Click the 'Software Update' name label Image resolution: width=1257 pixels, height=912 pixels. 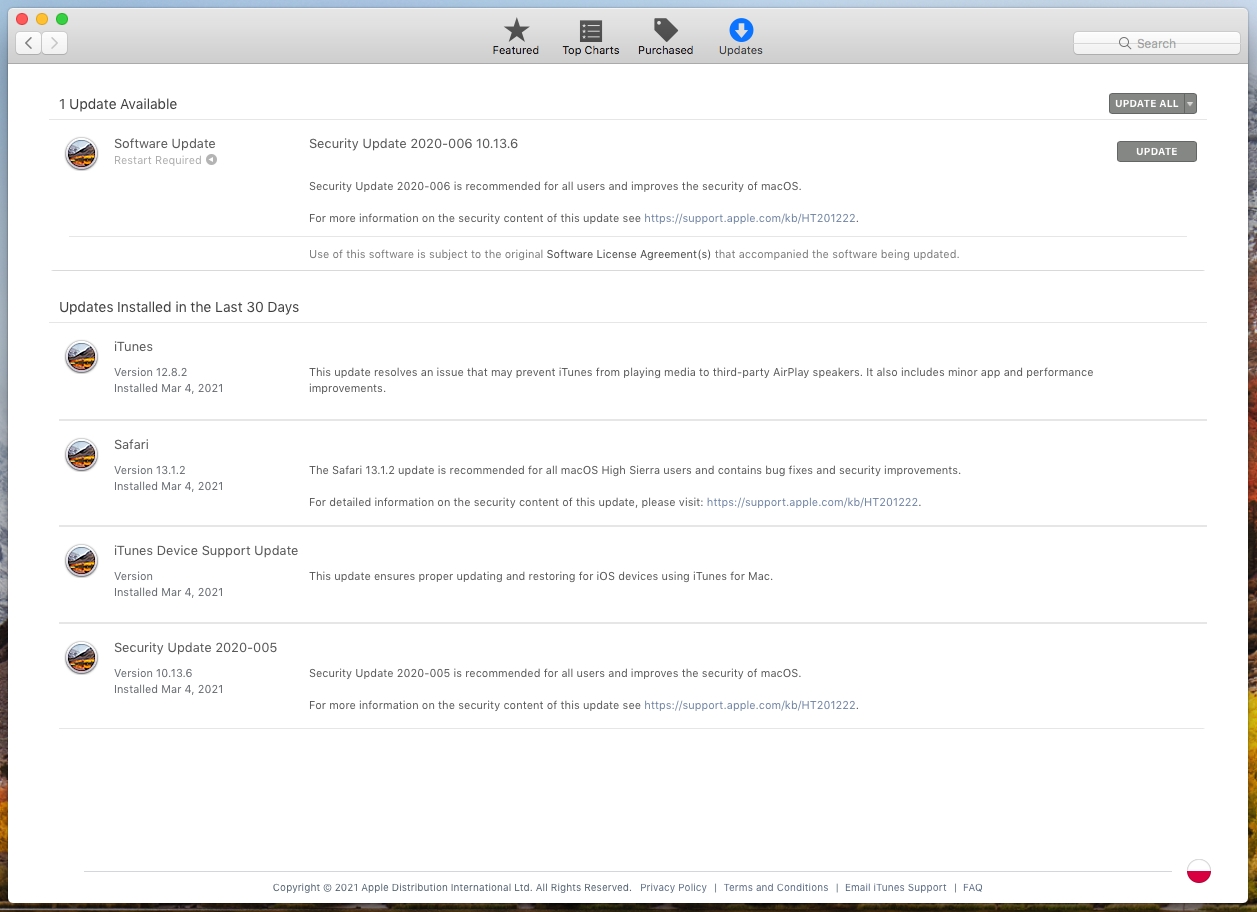click(165, 144)
